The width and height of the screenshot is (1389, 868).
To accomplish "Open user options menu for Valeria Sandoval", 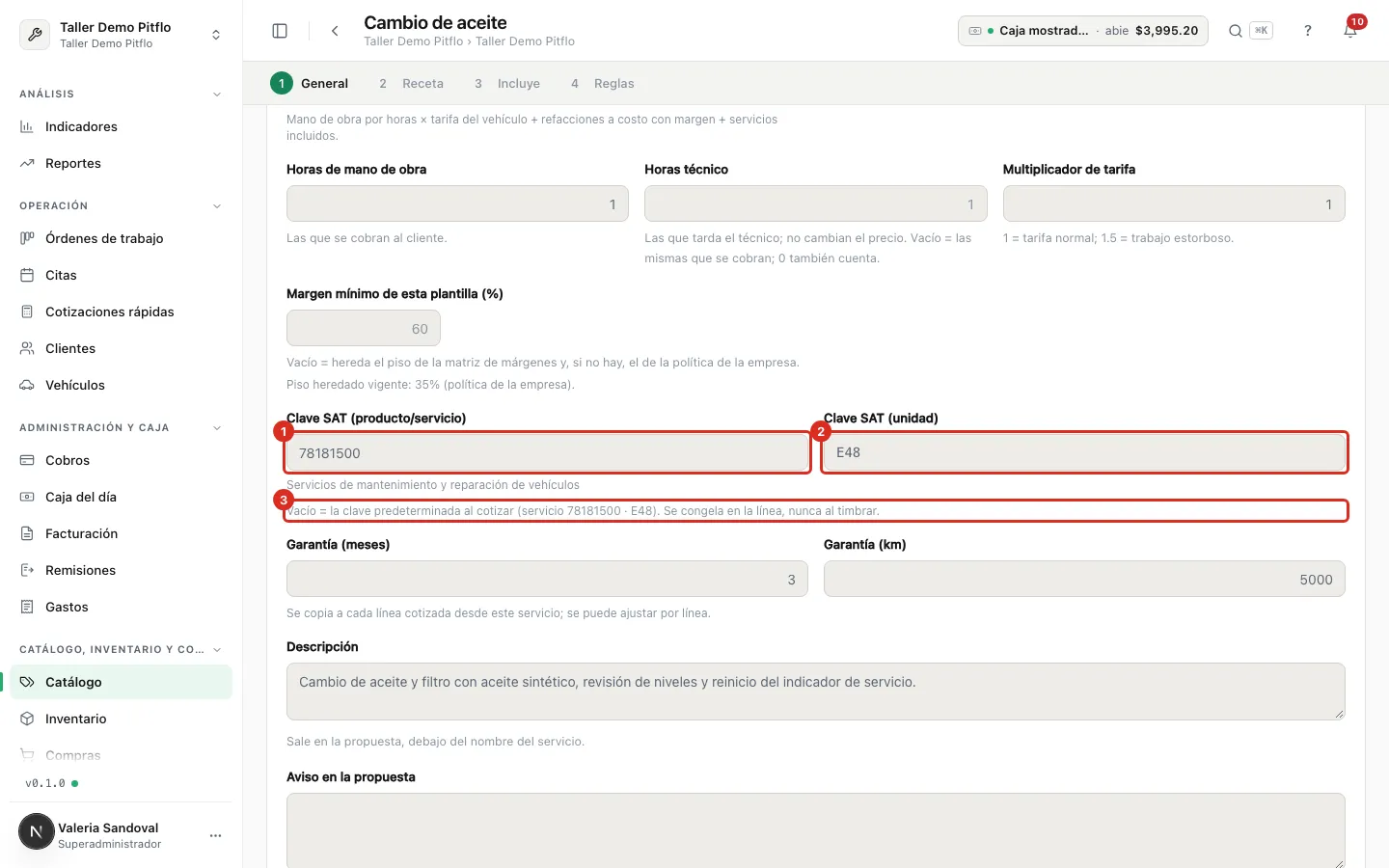I will point(215,835).
